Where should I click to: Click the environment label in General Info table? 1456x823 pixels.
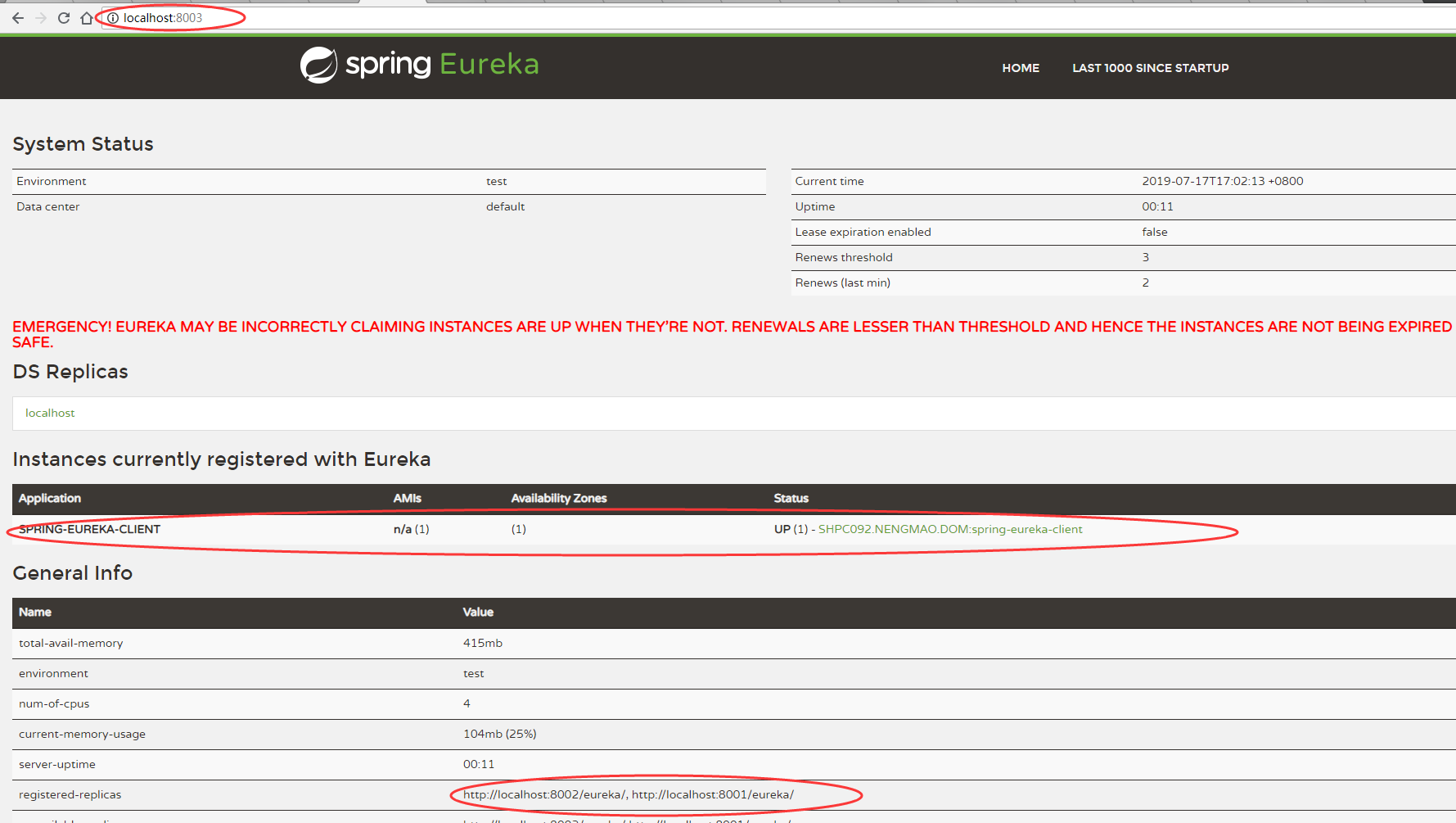pyautogui.click(x=53, y=674)
